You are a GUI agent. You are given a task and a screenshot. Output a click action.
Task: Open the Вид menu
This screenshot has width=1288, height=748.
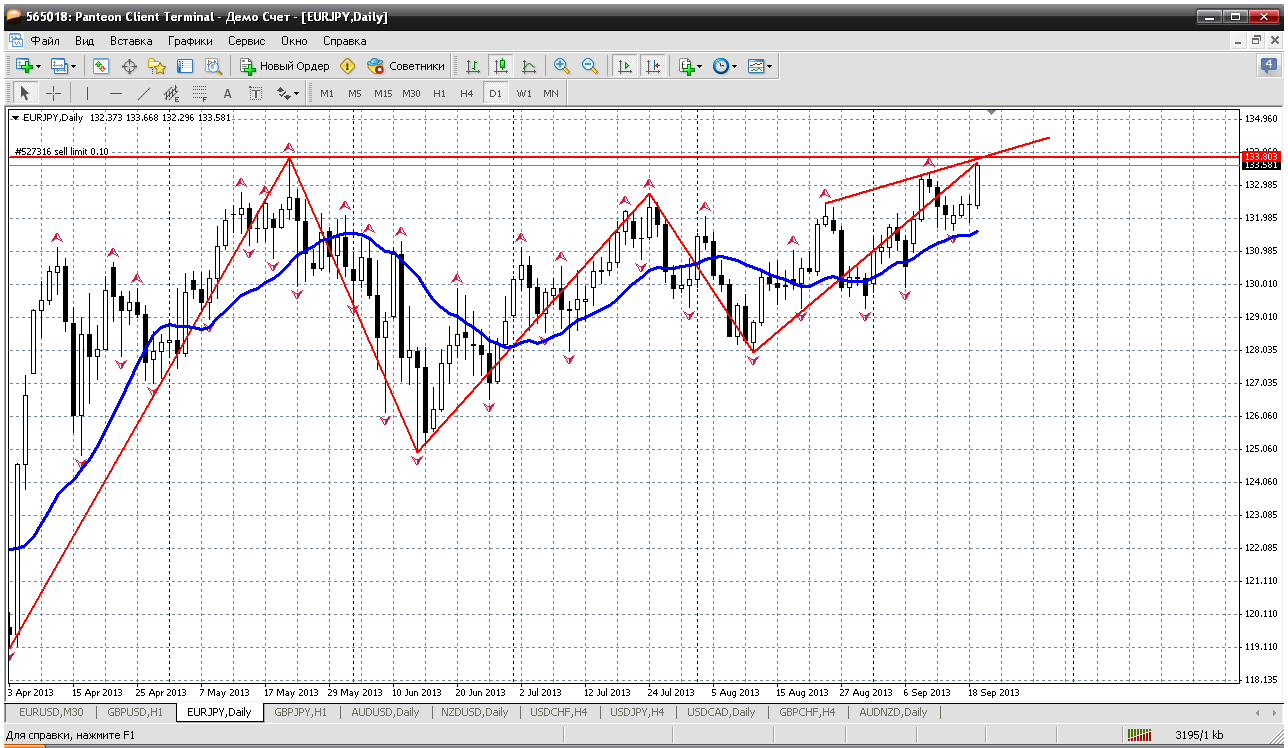coord(84,41)
